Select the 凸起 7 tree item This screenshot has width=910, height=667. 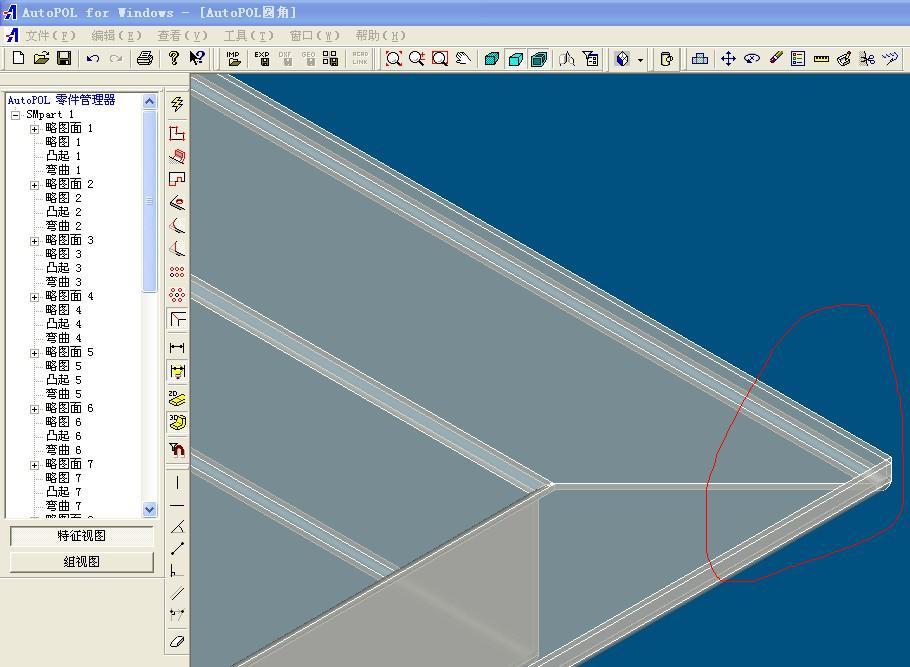point(63,492)
